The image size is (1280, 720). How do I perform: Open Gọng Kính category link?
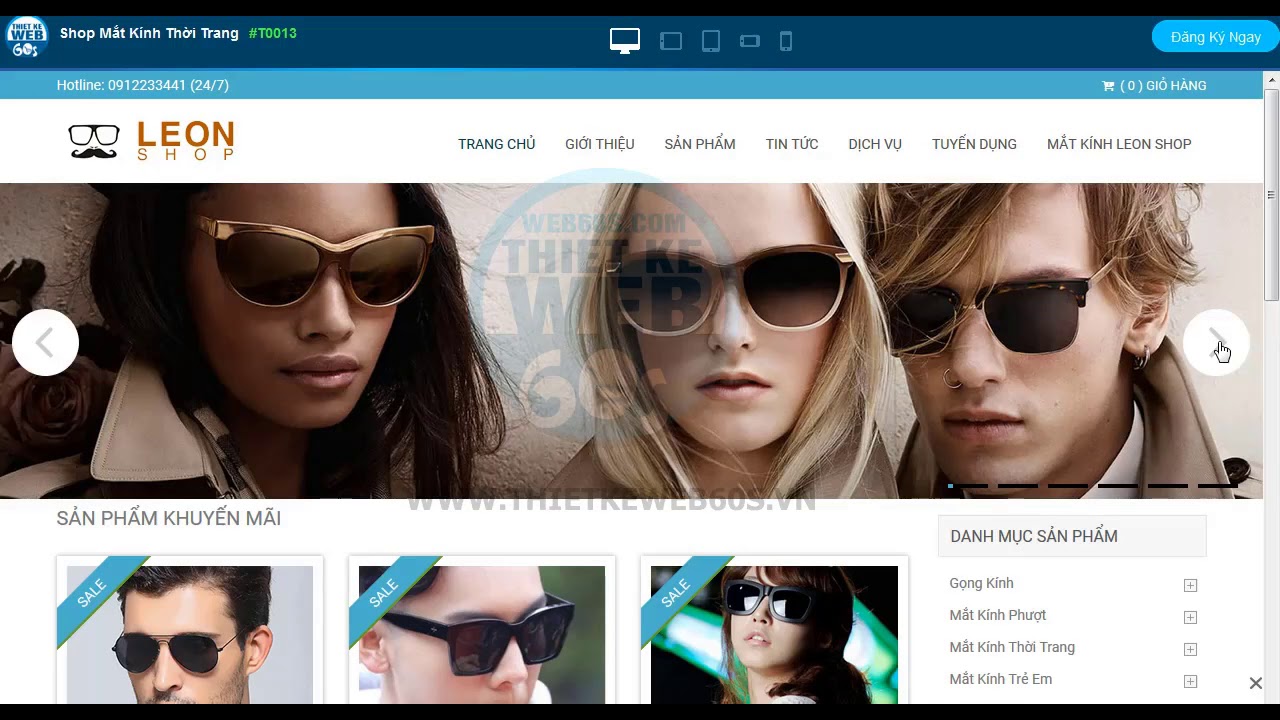tap(981, 583)
